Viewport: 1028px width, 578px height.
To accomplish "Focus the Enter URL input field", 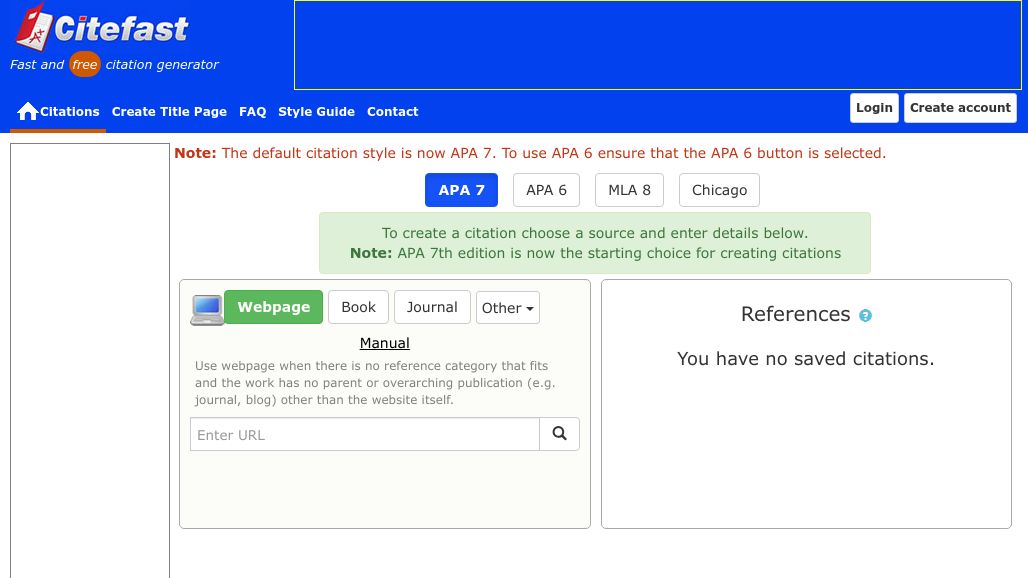I will click(365, 434).
